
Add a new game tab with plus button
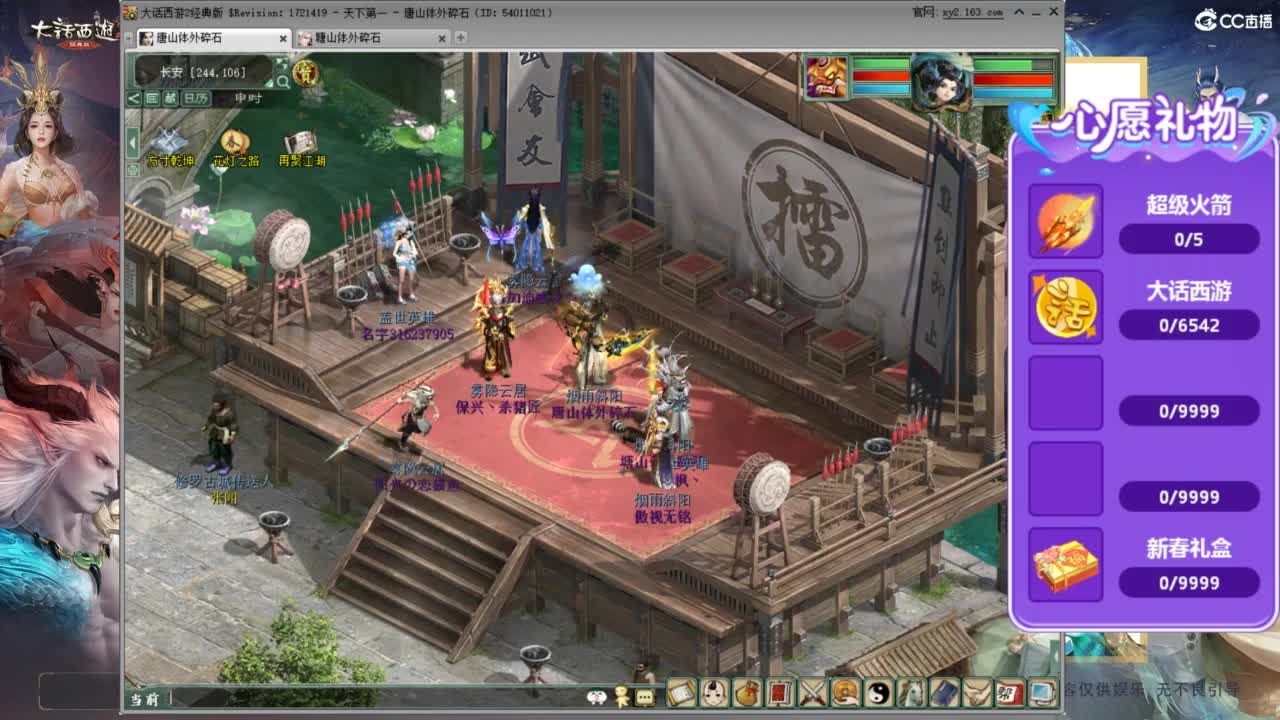pyautogui.click(x=460, y=38)
